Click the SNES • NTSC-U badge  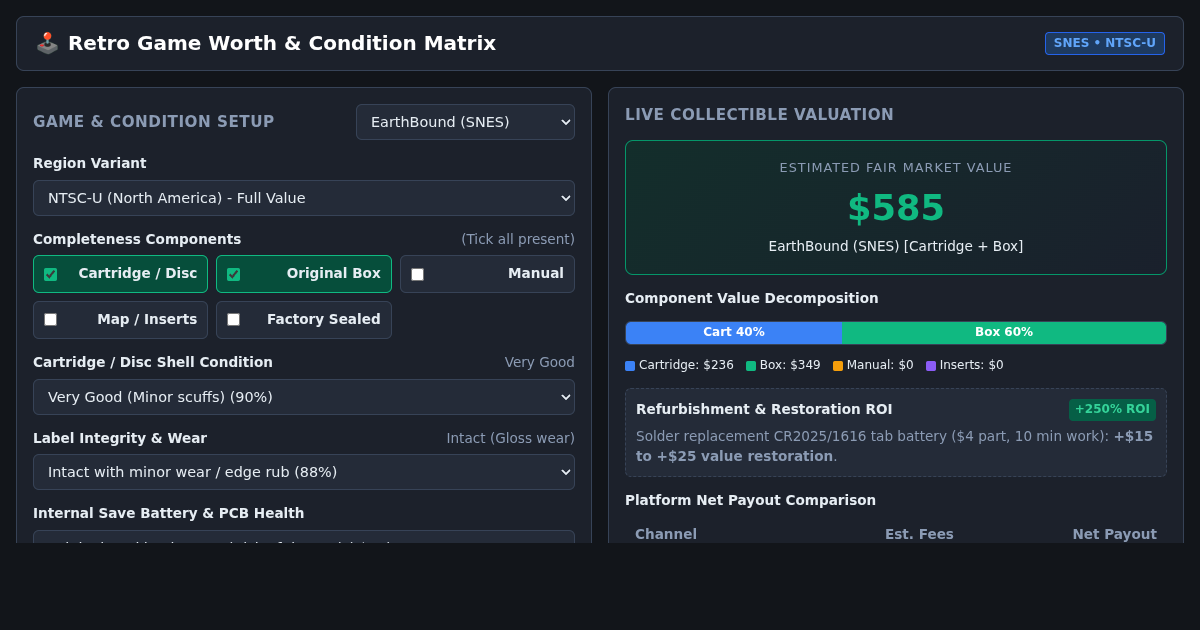[1105, 43]
